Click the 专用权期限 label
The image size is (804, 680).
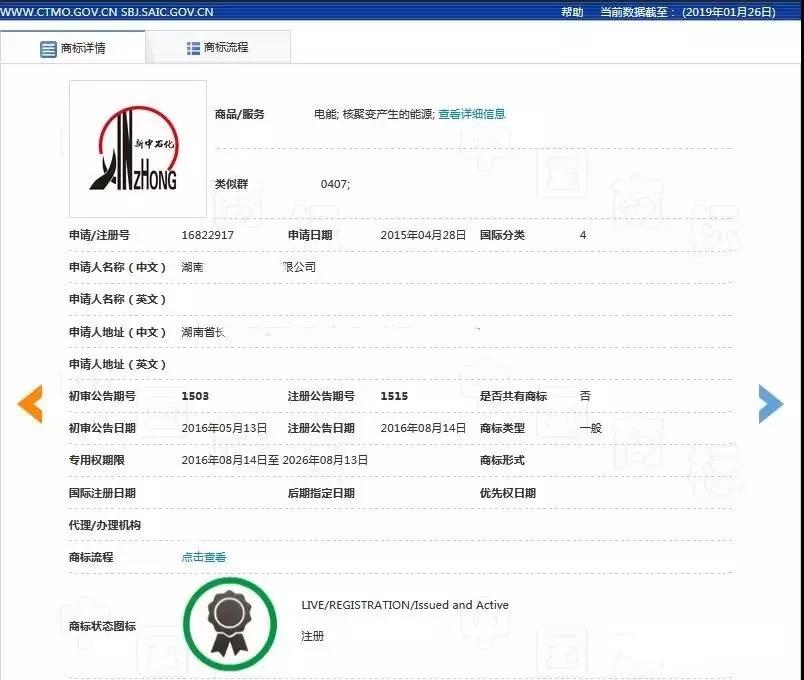point(97,460)
